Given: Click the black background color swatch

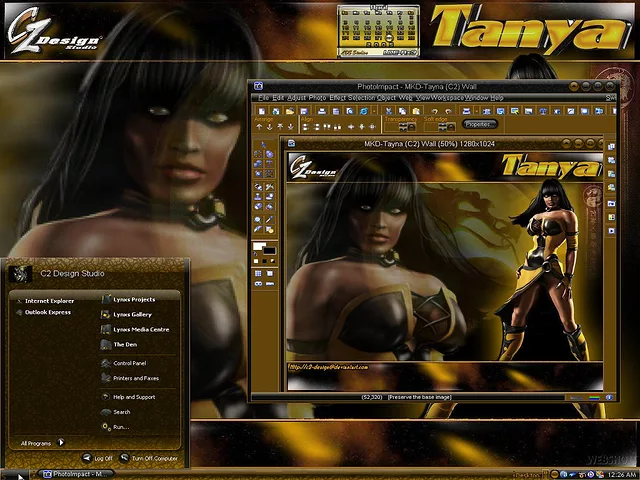Looking at the screenshot, I should click(269, 251).
